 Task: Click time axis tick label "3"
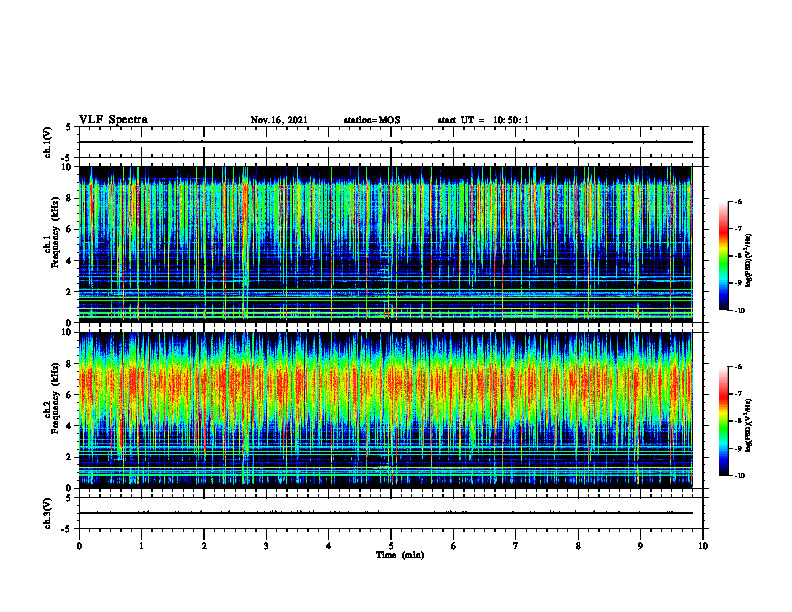266,546
